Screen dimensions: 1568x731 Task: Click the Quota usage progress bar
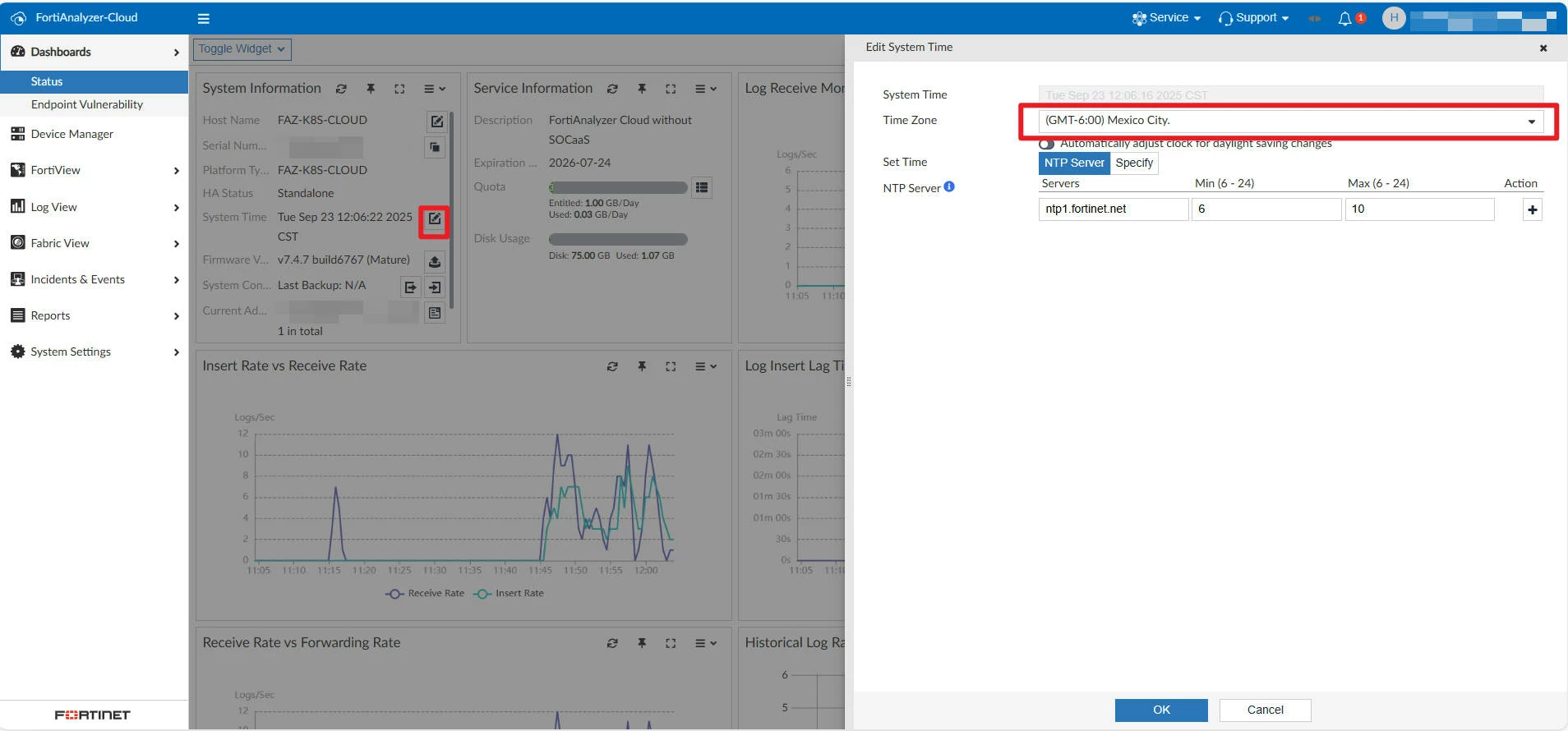pos(618,187)
